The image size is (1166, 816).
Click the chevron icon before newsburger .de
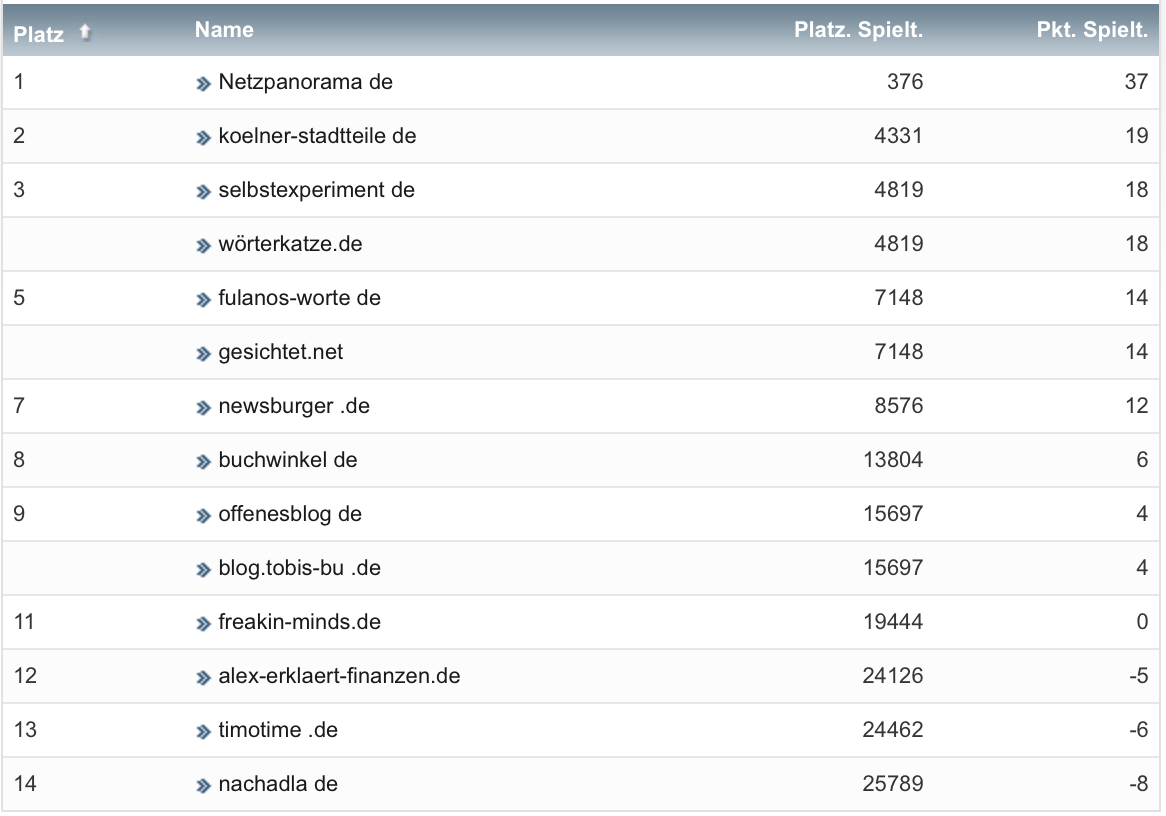[x=204, y=408]
